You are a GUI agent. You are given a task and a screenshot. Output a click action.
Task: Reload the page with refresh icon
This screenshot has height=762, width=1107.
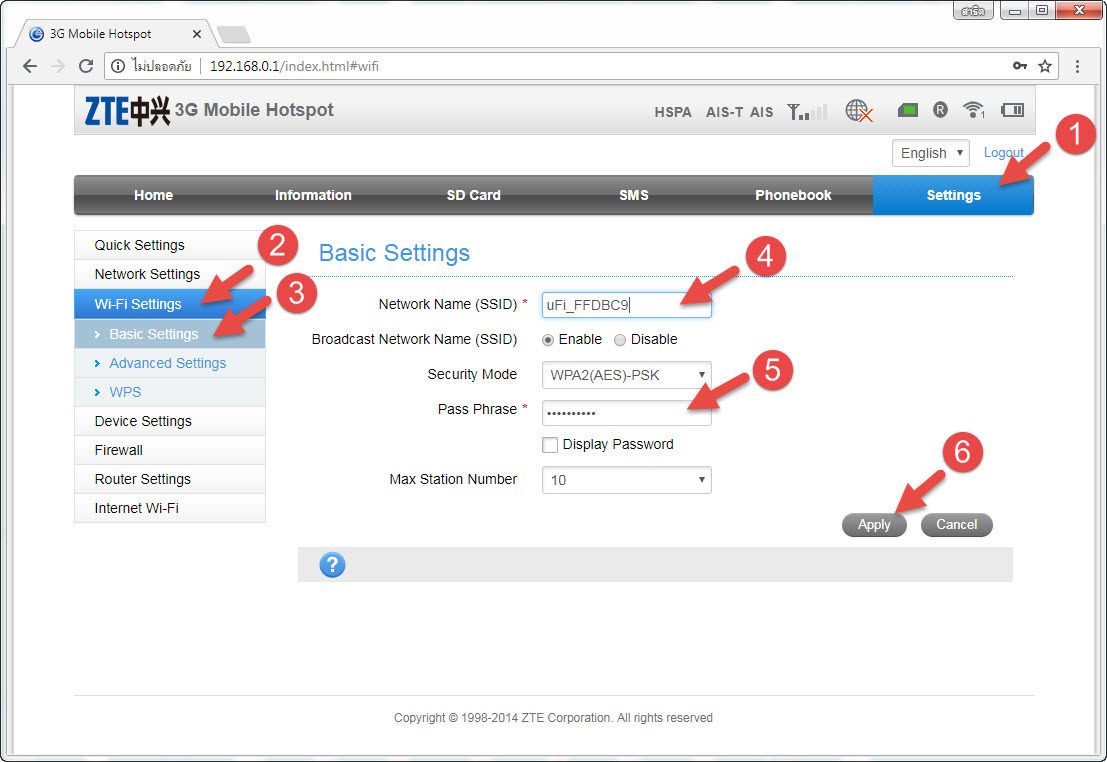click(86, 66)
